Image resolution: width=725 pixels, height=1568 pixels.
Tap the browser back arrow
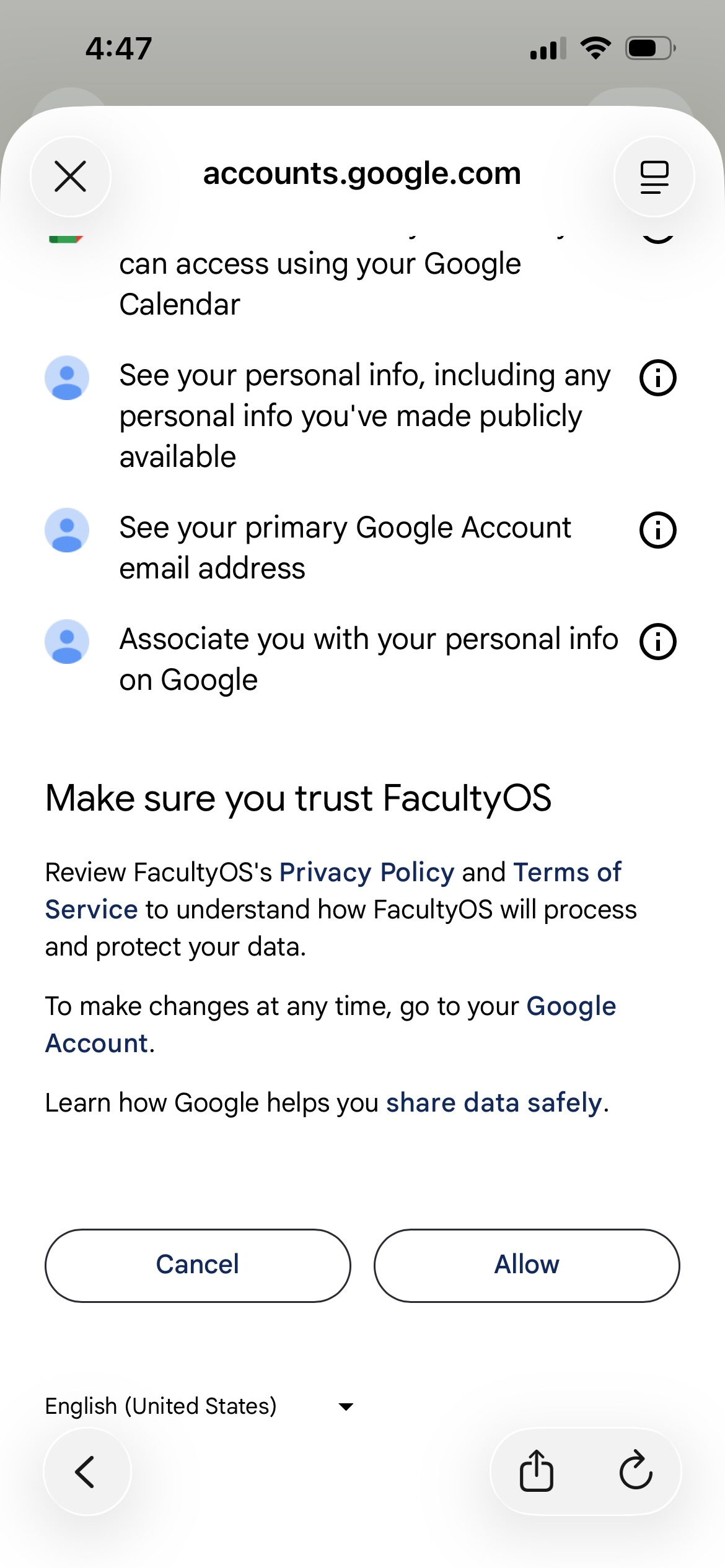pyautogui.click(x=87, y=1471)
